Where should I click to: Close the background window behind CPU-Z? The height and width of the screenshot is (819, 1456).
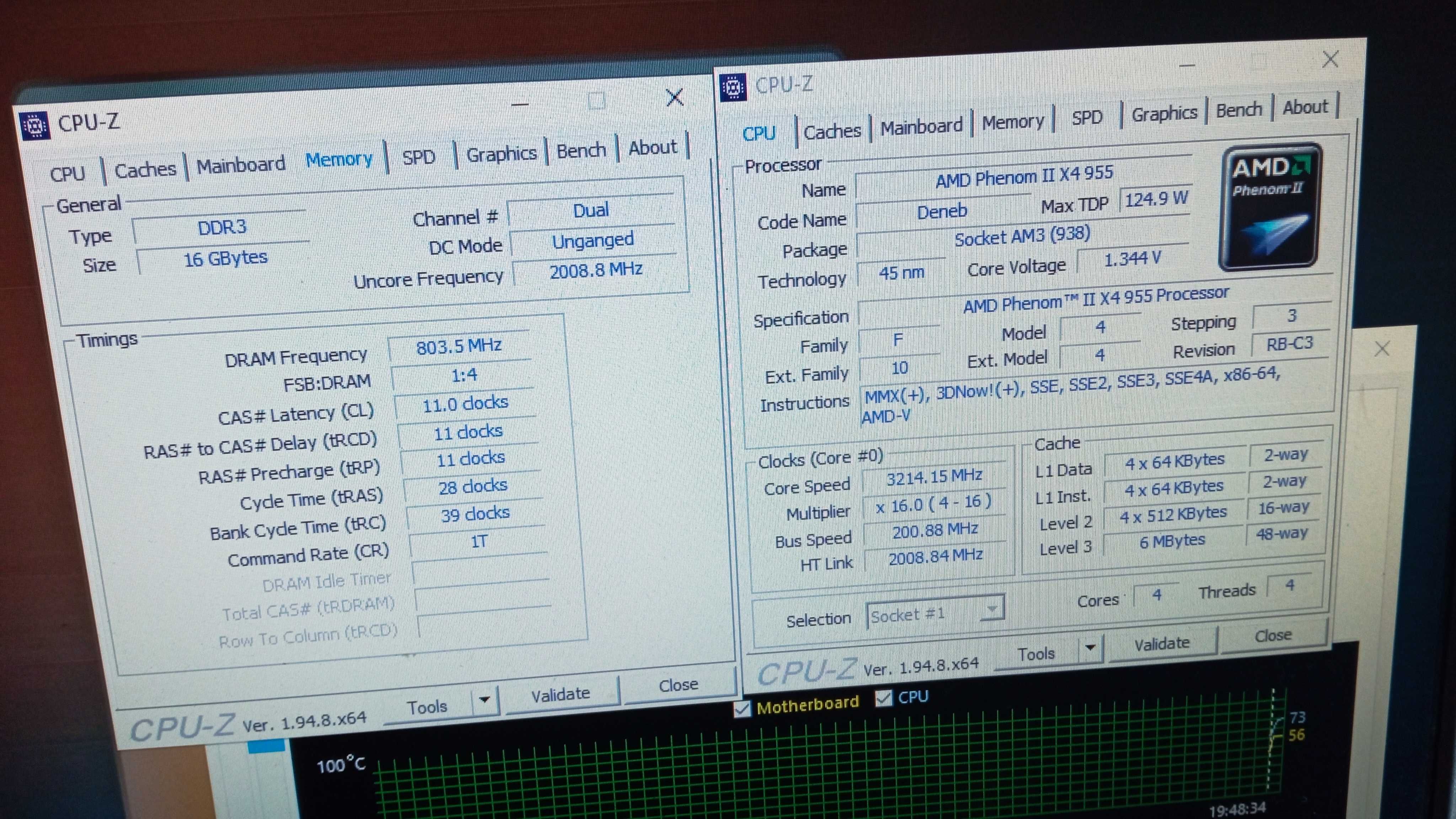click(x=1382, y=349)
